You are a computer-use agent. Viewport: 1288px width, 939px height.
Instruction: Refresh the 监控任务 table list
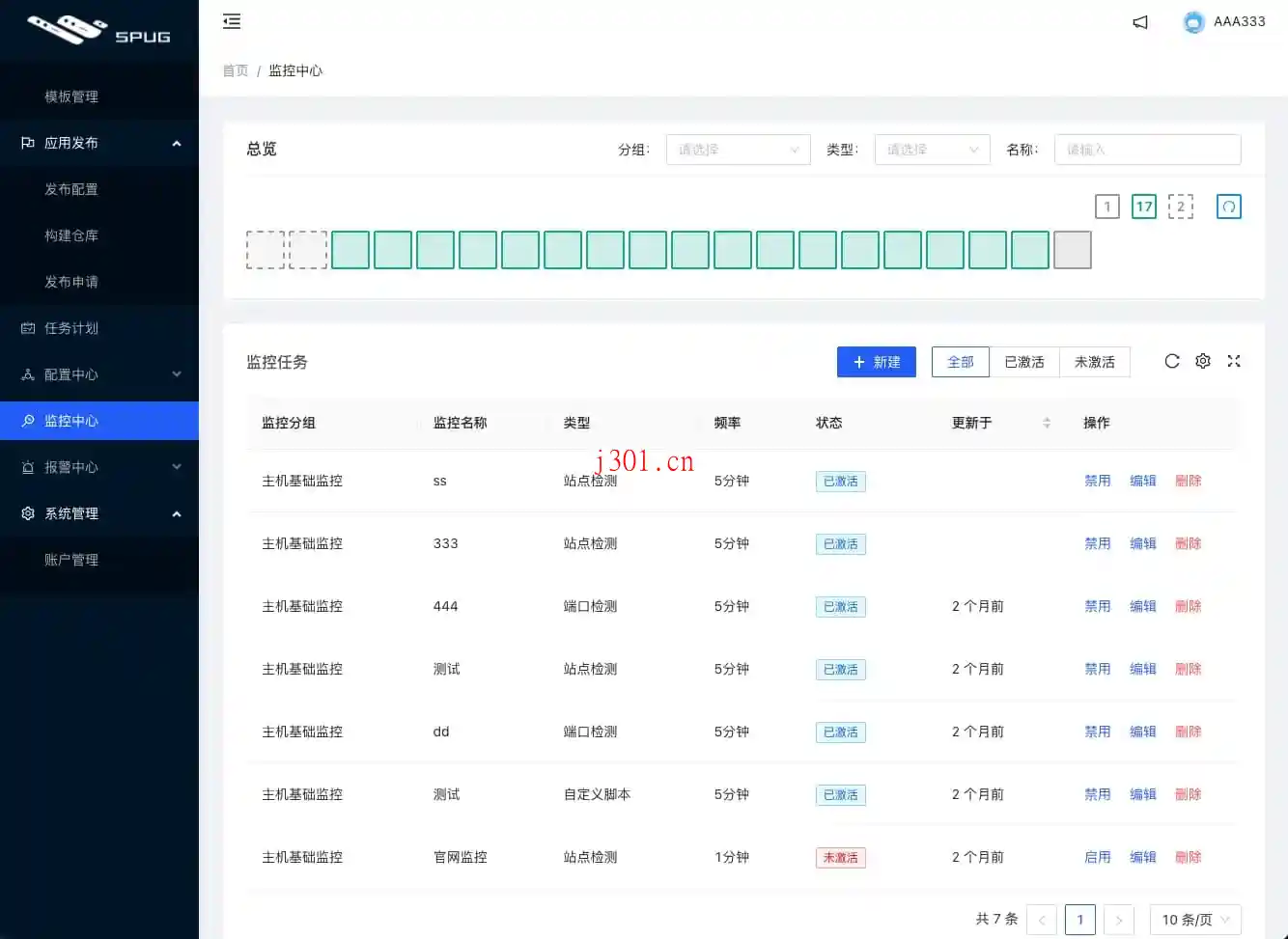1171,361
